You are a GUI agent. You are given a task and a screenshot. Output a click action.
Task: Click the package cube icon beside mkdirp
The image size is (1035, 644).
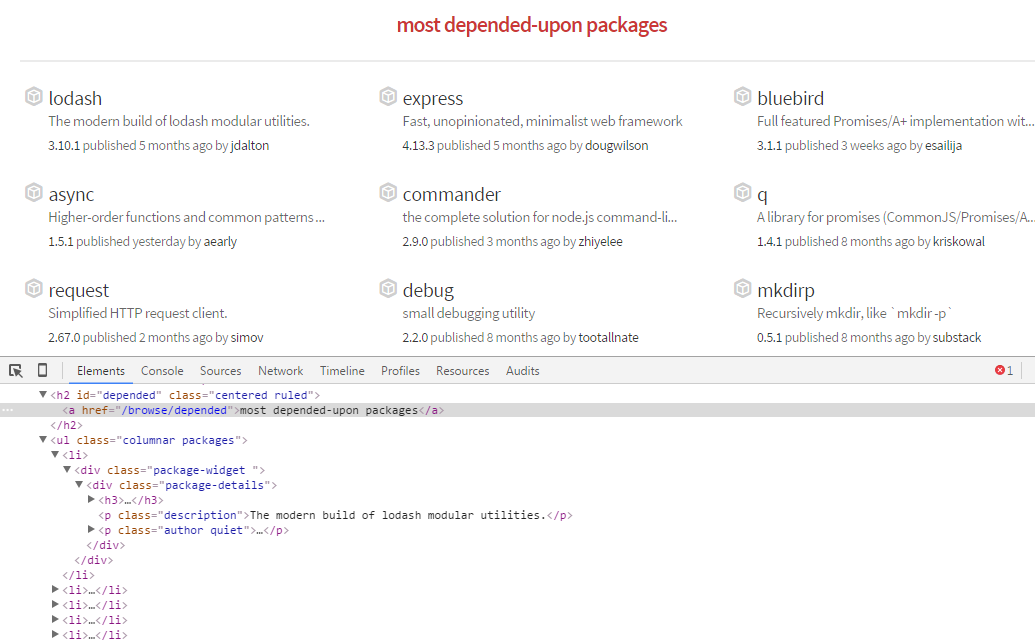tap(743, 289)
